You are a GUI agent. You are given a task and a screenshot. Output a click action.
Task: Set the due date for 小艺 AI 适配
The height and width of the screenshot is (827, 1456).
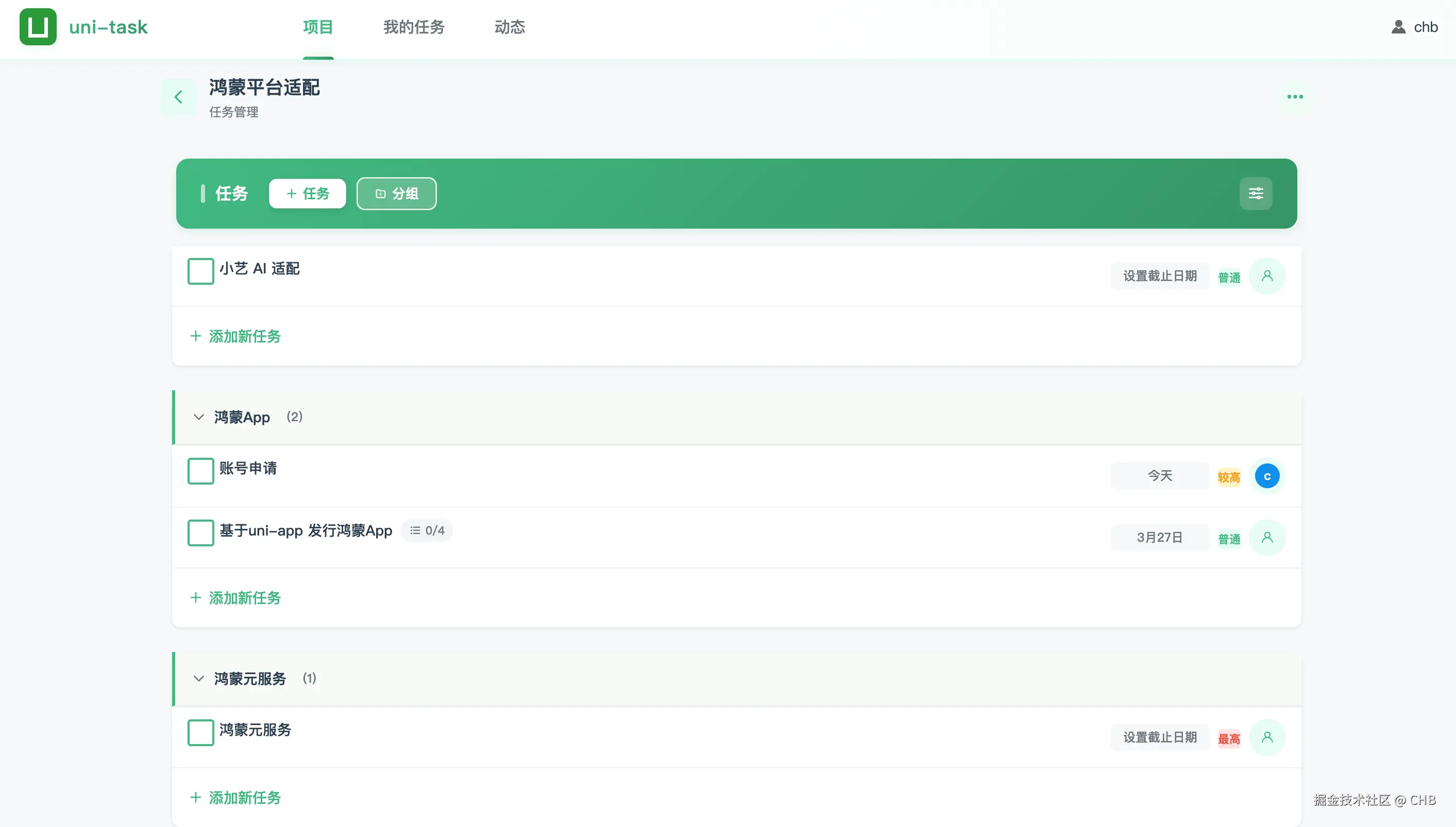pyautogui.click(x=1159, y=276)
